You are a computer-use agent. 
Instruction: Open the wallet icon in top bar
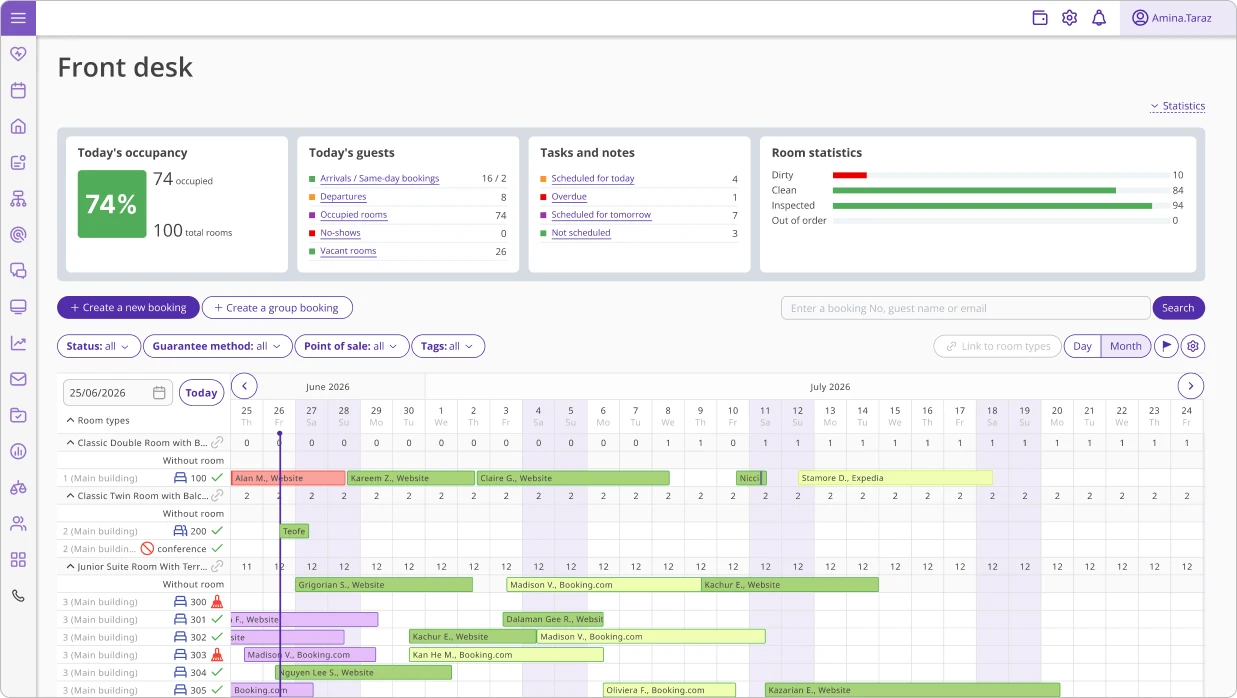pyautogui.click(x=1040, y=18)
